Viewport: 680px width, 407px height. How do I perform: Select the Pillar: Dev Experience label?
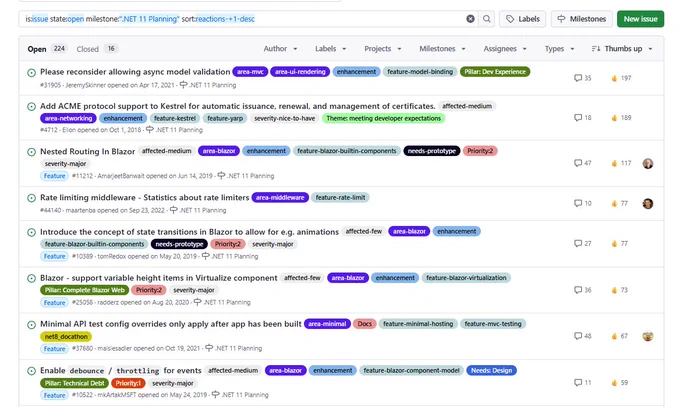pos(495,72)
